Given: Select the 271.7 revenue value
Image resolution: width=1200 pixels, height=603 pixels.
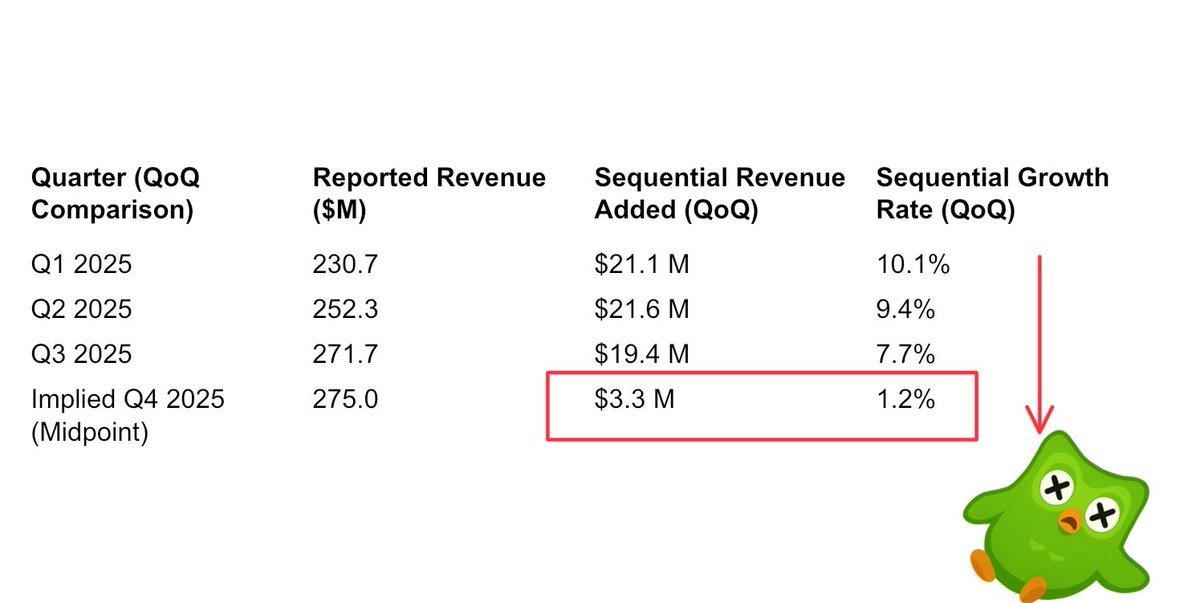Looking at the screenshot, I should tap(345, 355).
